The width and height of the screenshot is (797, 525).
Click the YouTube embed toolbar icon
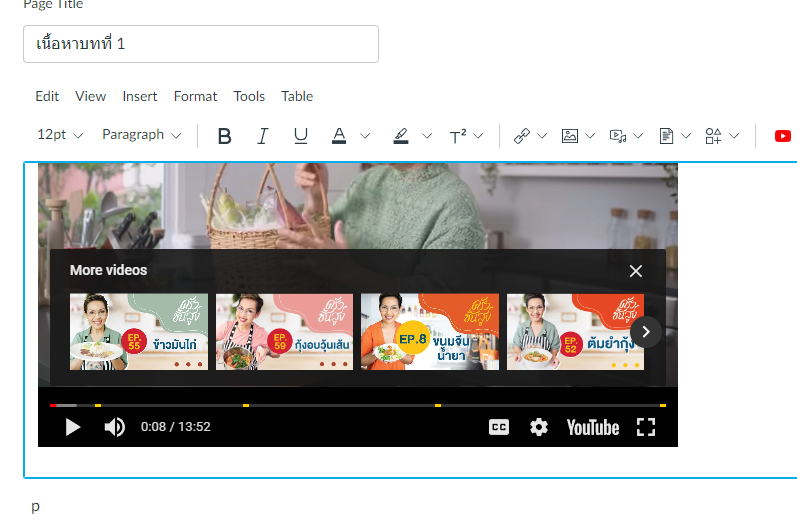(x=782, y=136)
